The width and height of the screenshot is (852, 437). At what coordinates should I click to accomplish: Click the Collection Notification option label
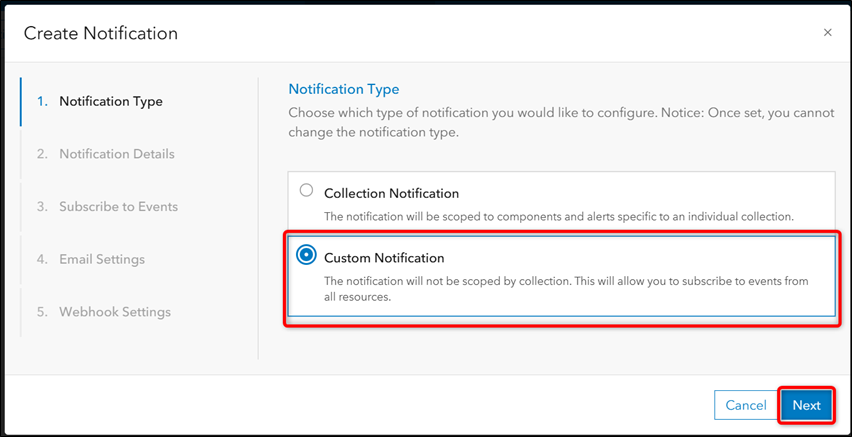(x=391, y=193)
